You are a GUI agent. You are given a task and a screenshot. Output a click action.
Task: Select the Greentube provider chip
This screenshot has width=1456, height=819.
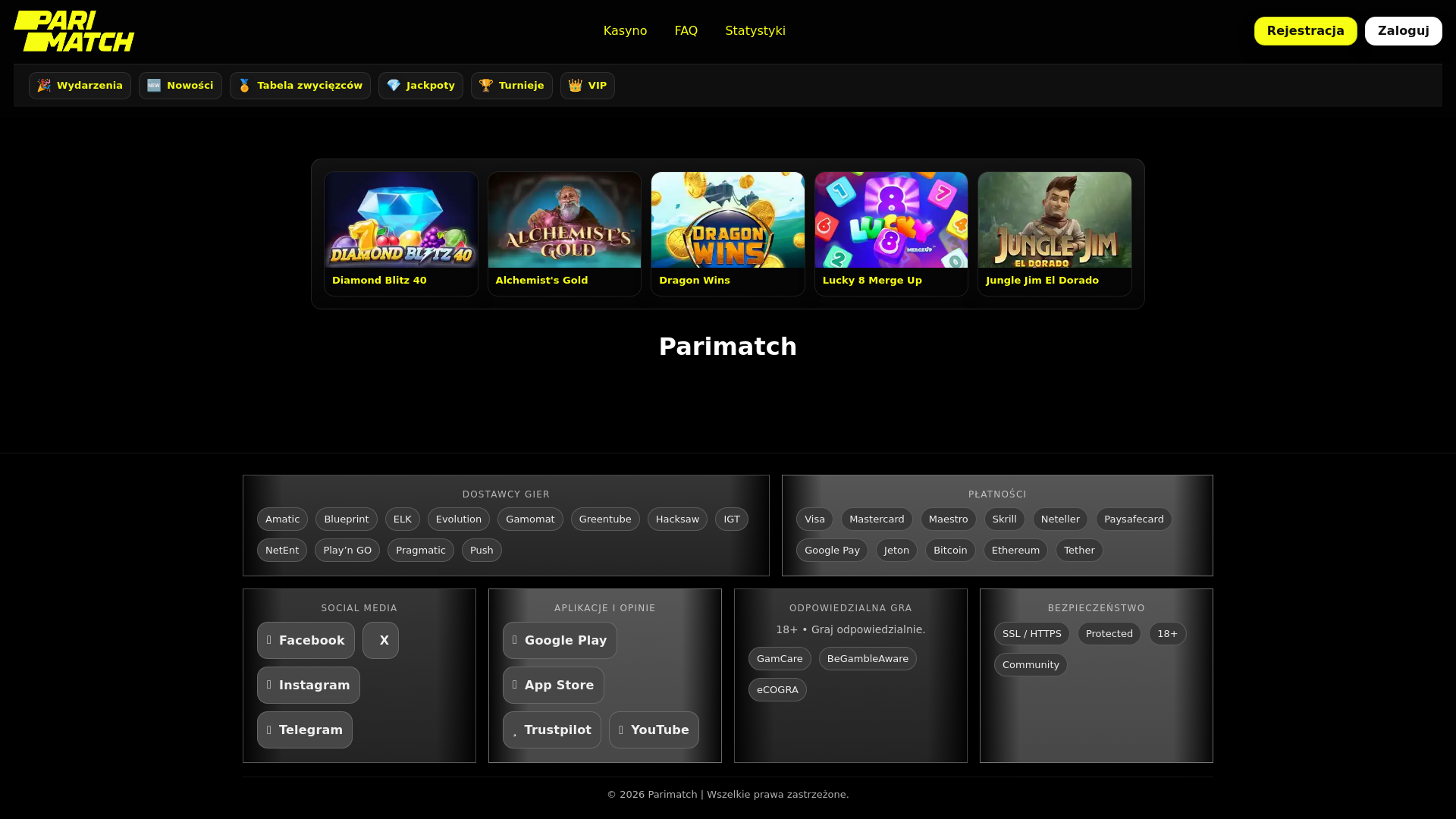point(605,519)
